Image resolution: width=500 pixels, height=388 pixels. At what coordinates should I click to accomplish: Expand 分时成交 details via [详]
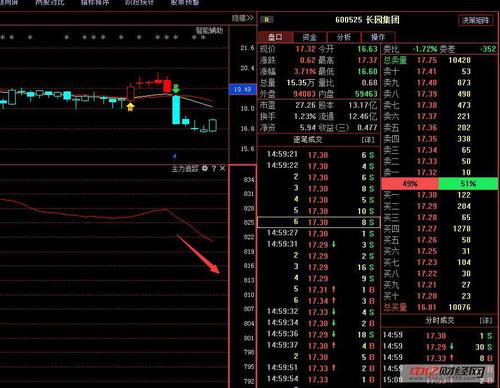point(486,321)
